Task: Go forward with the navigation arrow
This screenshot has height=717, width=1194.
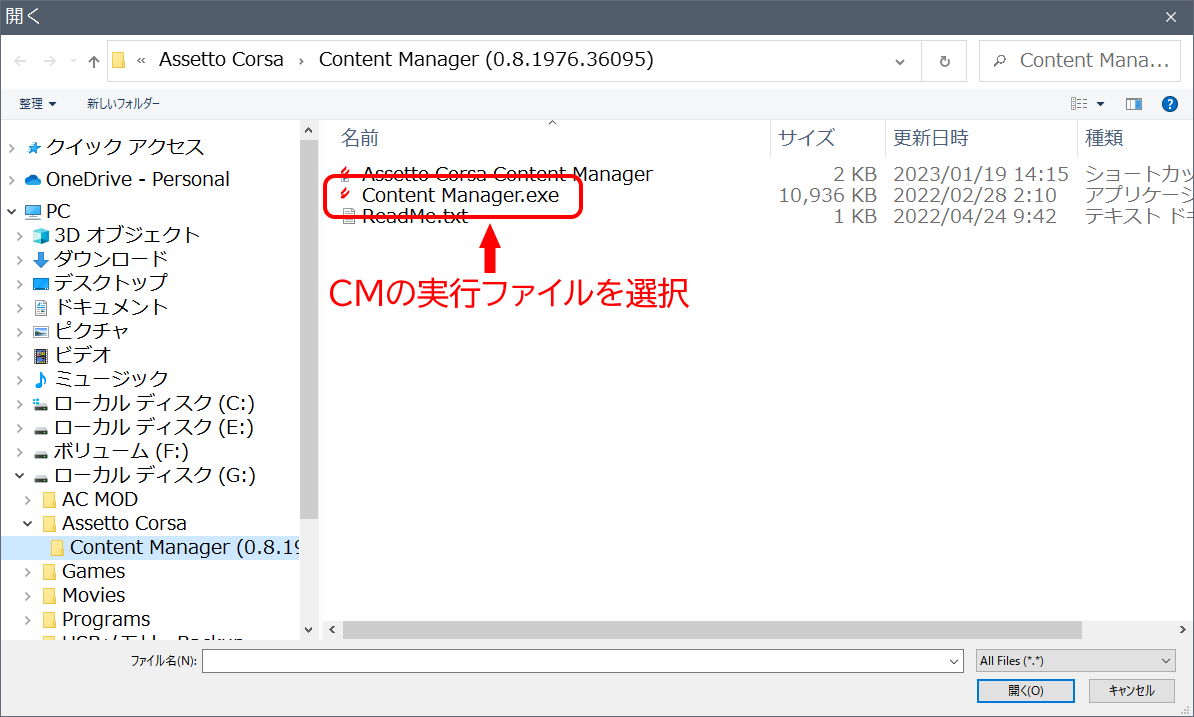Action: pyautogui.click(x=49, y=61)
